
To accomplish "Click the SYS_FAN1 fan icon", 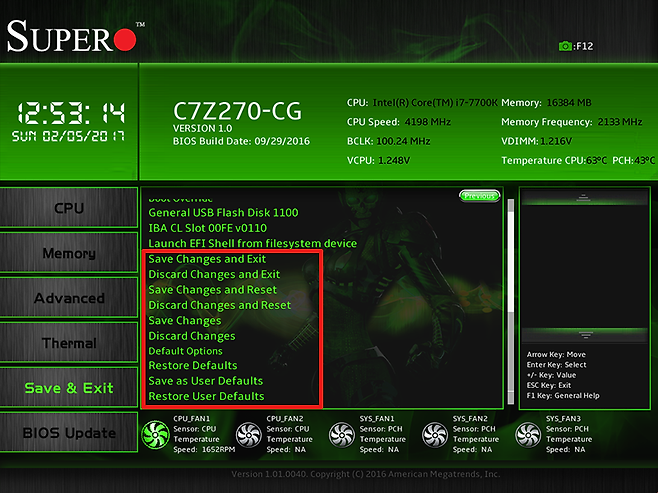I will pos(342,435).
